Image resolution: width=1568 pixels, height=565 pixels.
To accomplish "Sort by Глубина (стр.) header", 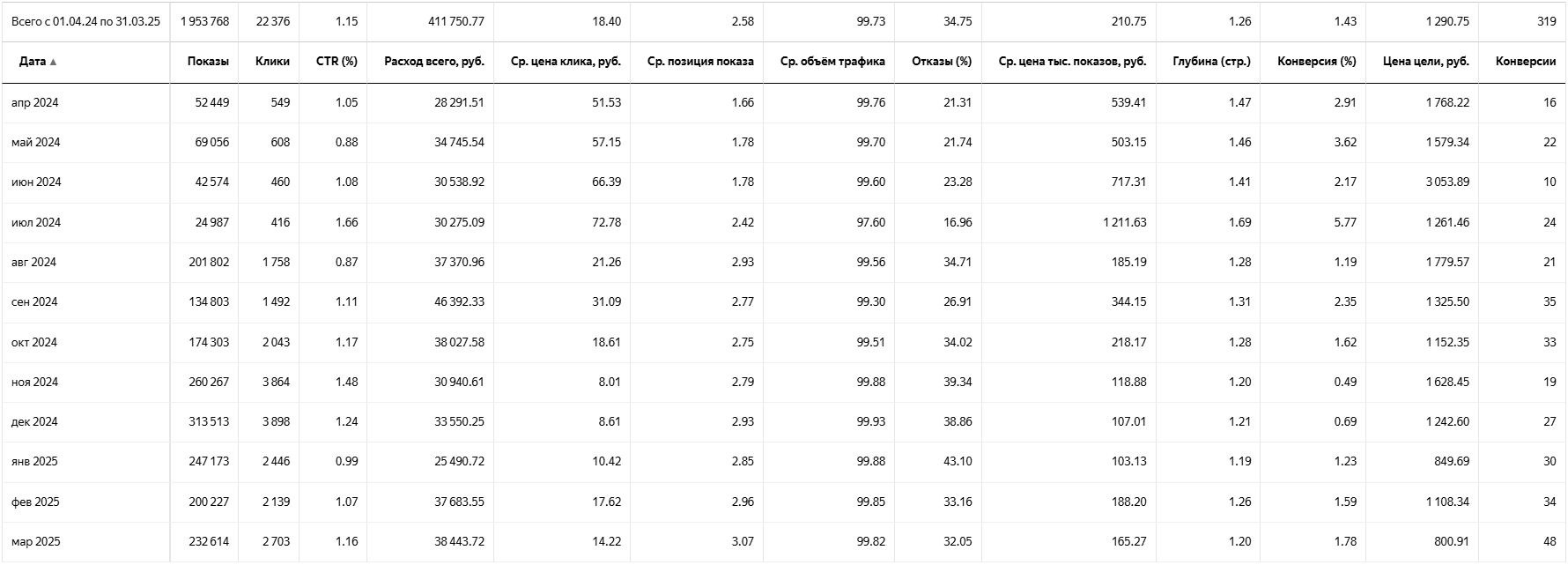I will pyautogui.click(x=1212, y=62).
